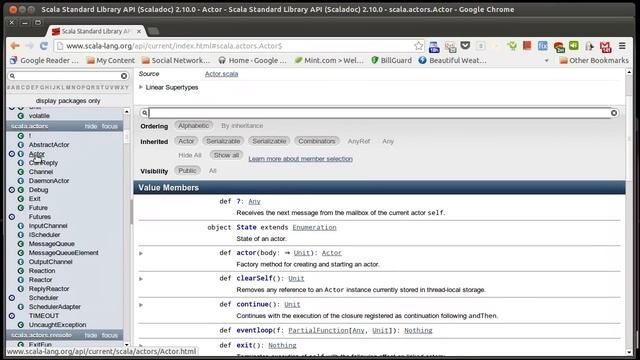The height and width of the screenshot is (360, 640).
Task: Open the Mint.com bookmark
Action: [x=329, y=60]
